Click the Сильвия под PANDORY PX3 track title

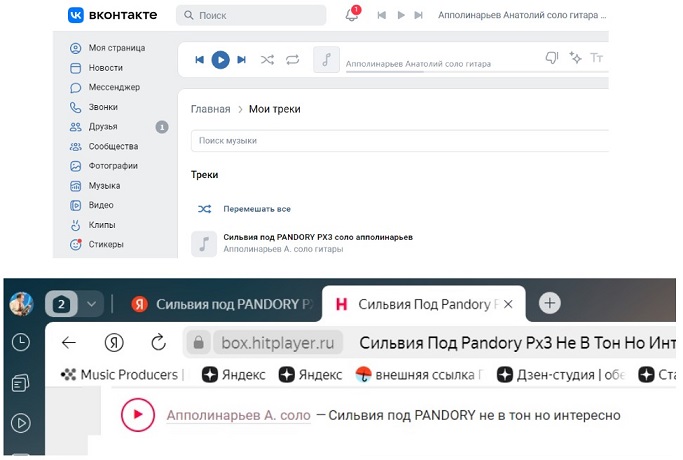(318, 237)
